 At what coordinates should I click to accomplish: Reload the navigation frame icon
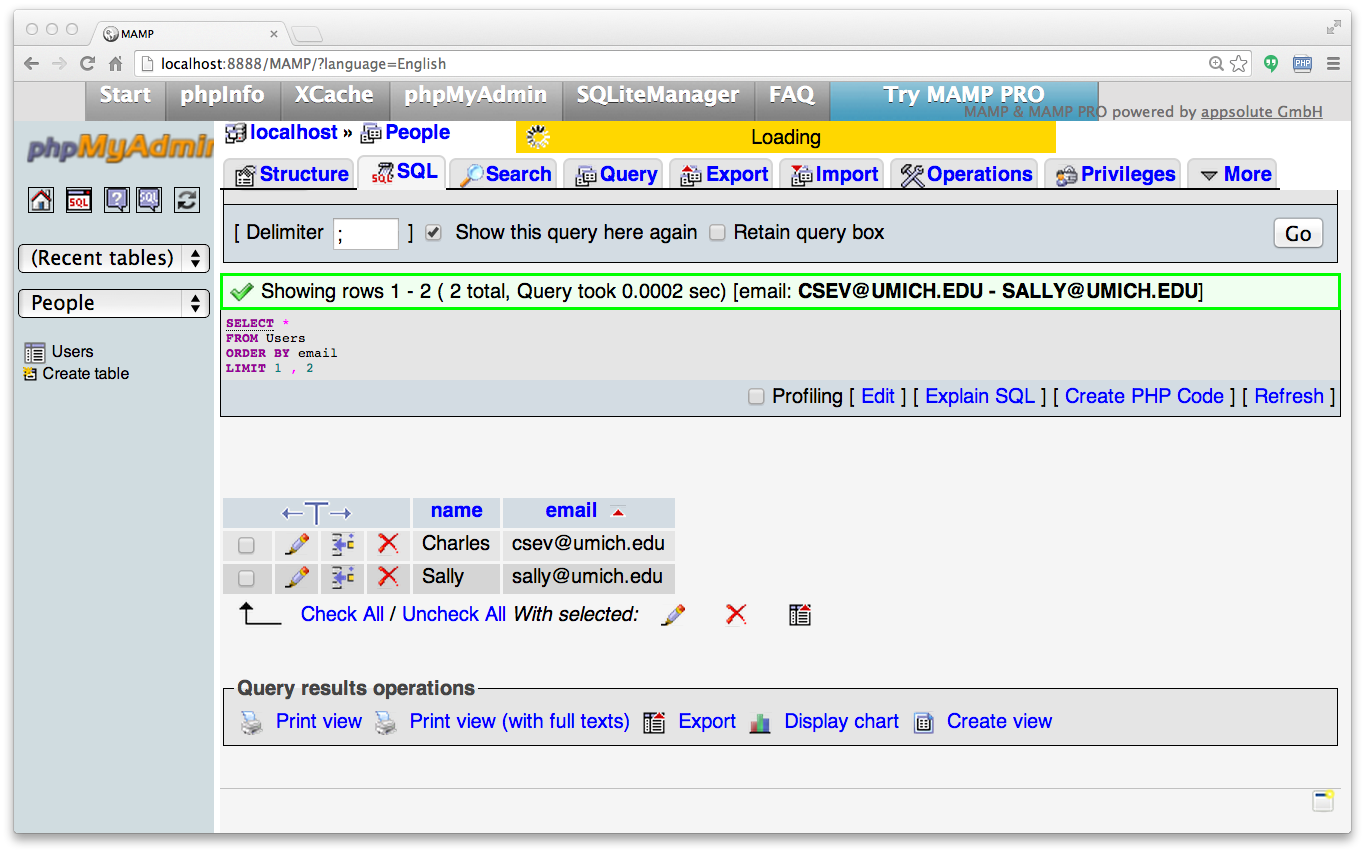[x=187, y=200]
